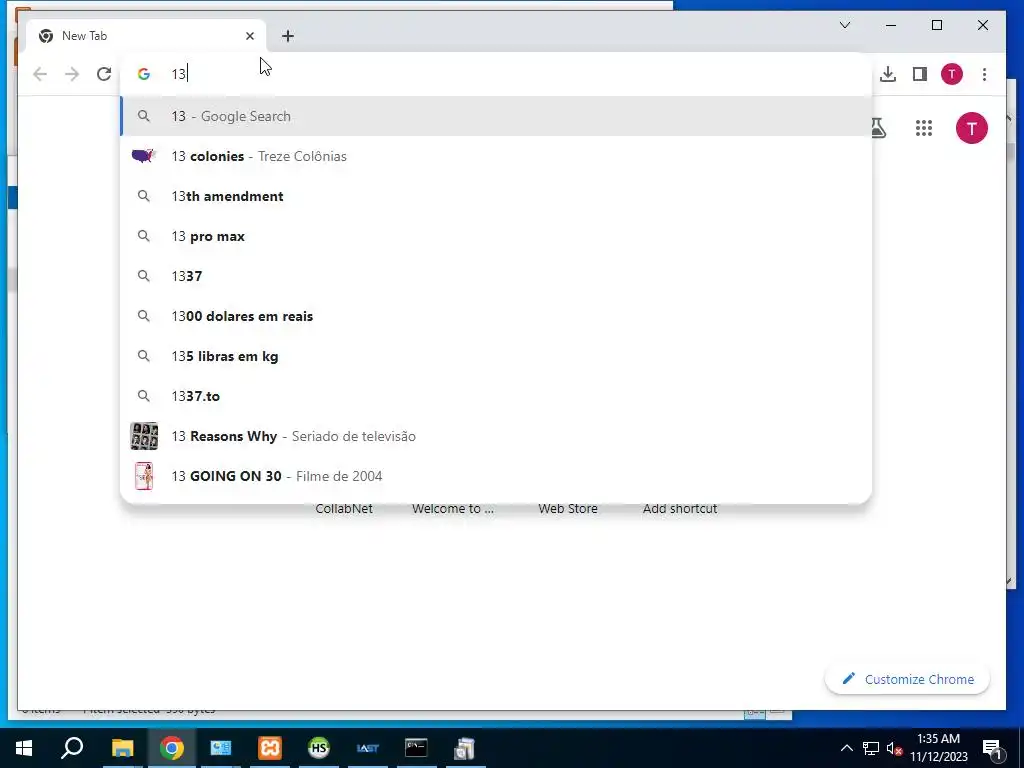Choose the '13th amendment' suggestion
Viewport: 1024px width, 768px height.
coord(496,196)
